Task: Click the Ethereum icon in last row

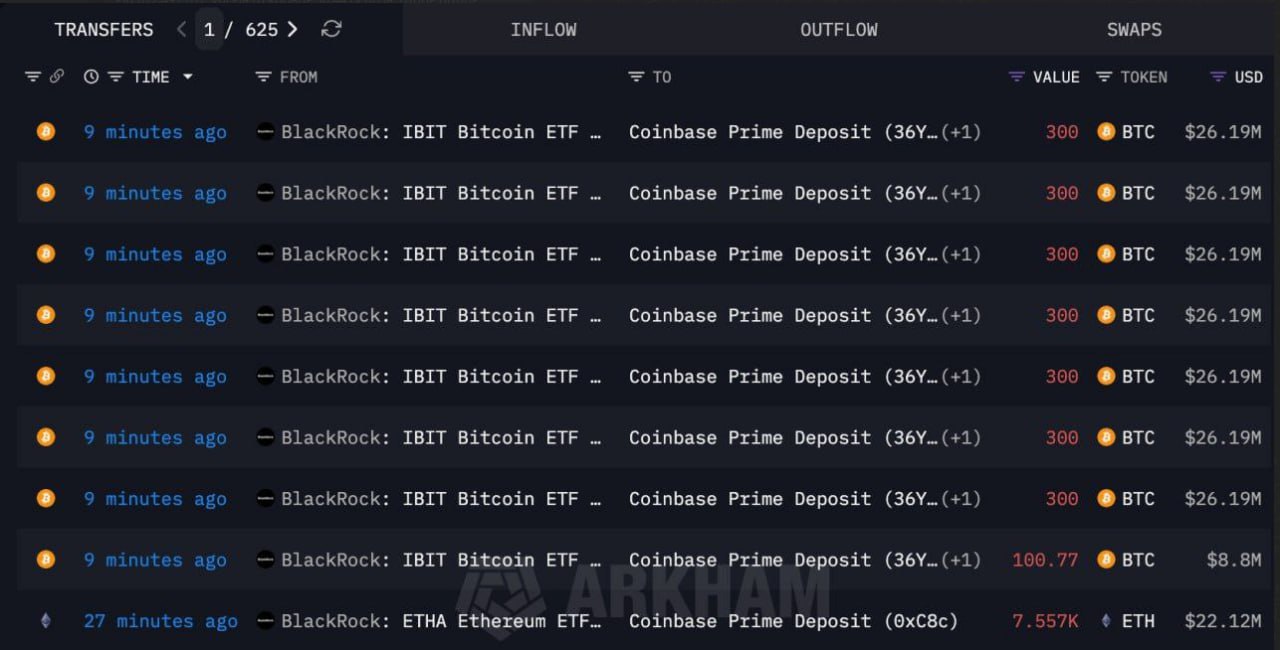Action: 45,621
